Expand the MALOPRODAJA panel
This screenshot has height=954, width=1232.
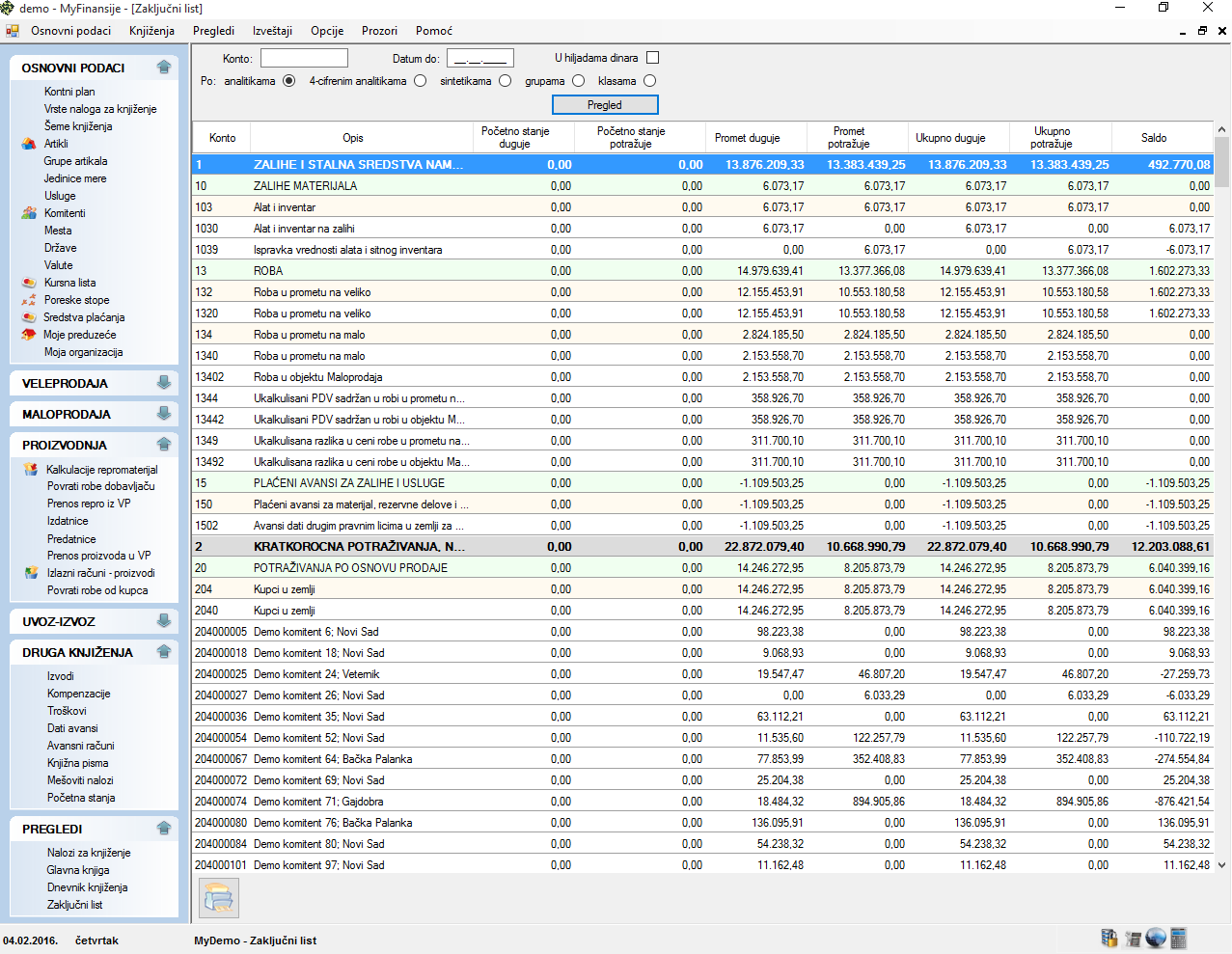(x=164, y=414)
